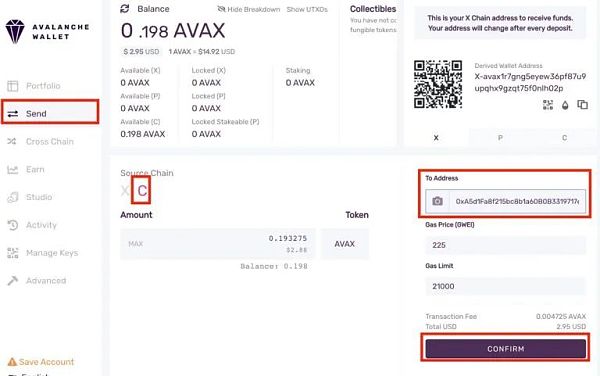Switch to the C chain address tab
This screenshot has height=376, width=600.
click(564, 138)
